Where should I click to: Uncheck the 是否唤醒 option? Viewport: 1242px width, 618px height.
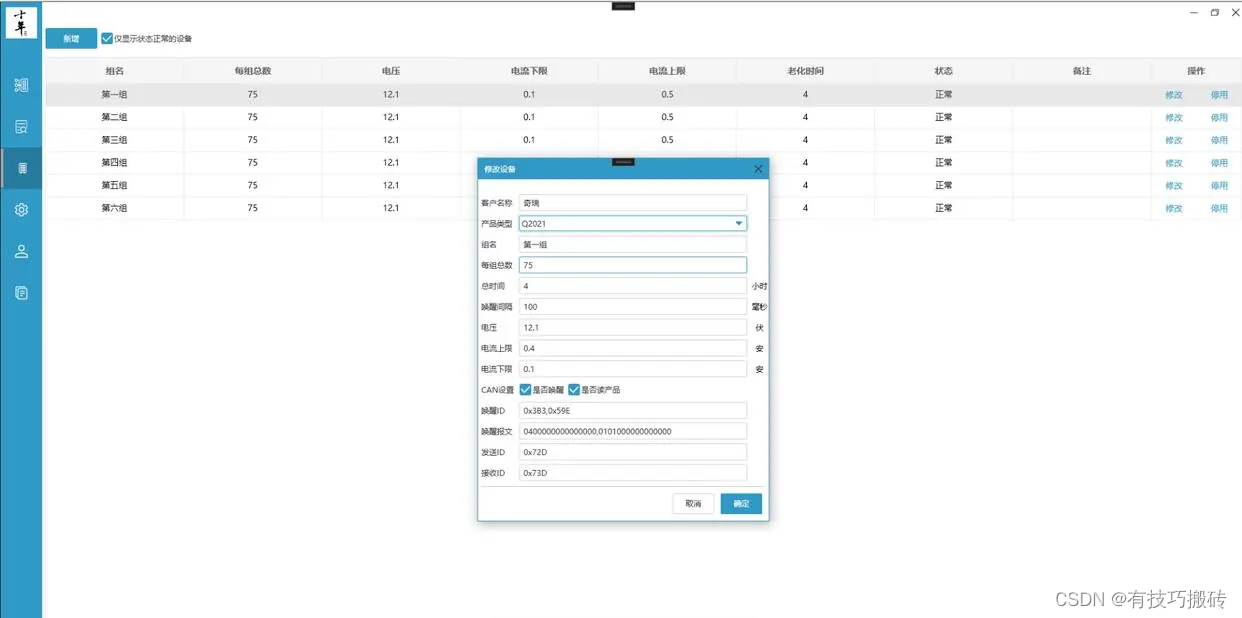pyautogui.click(x=524, y=389)
